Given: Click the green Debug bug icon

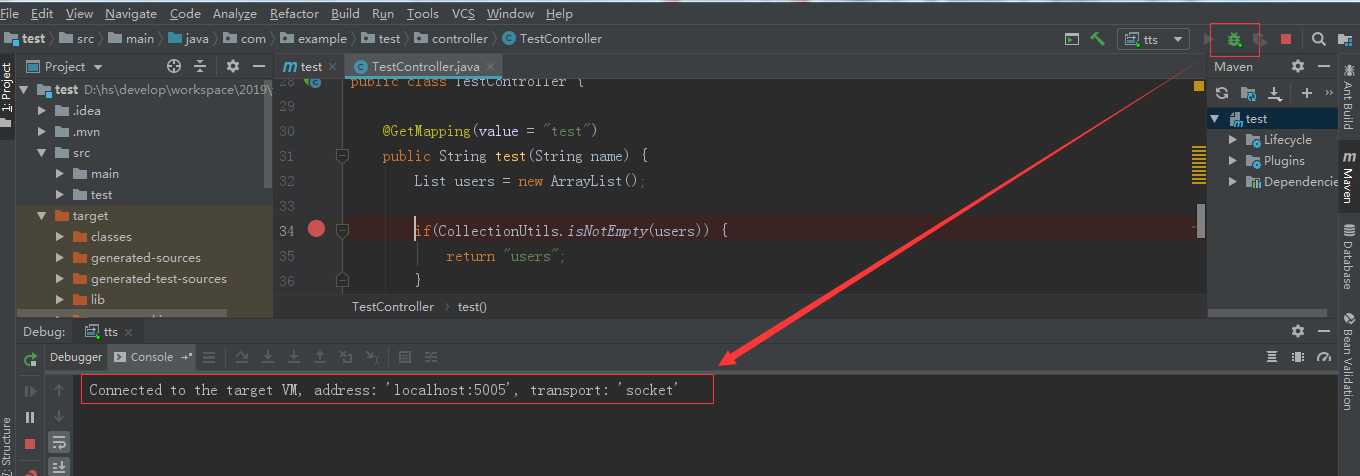Looking at the screenshot, I should [x=1234, y=40].
